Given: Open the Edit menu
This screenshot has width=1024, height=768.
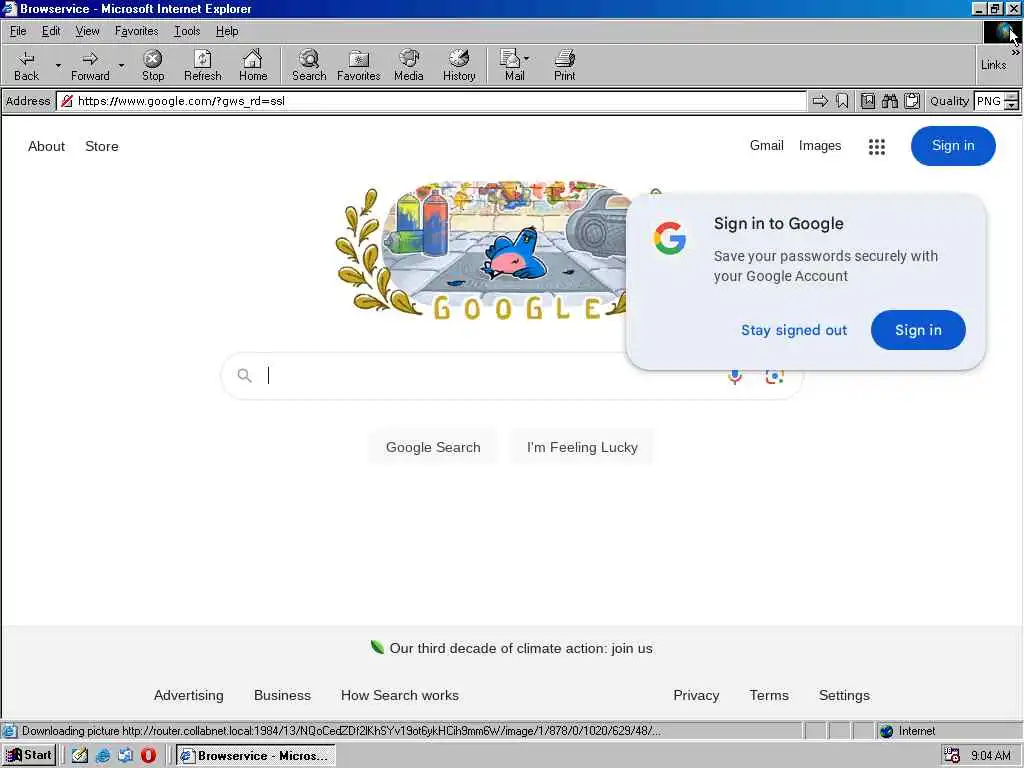Looking at the screenshot, I should [51, 31].
